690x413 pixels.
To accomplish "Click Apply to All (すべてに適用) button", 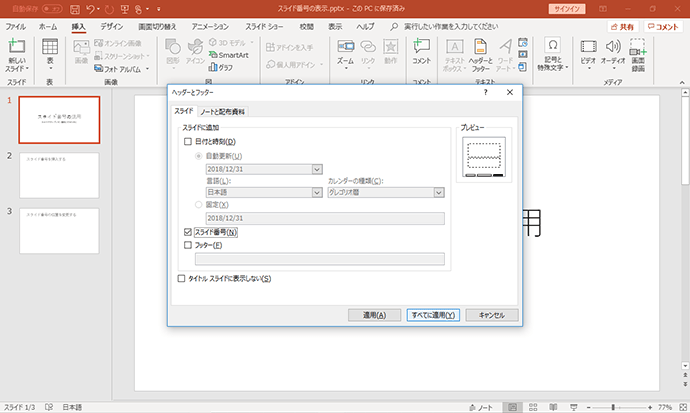I will (433, 315).
